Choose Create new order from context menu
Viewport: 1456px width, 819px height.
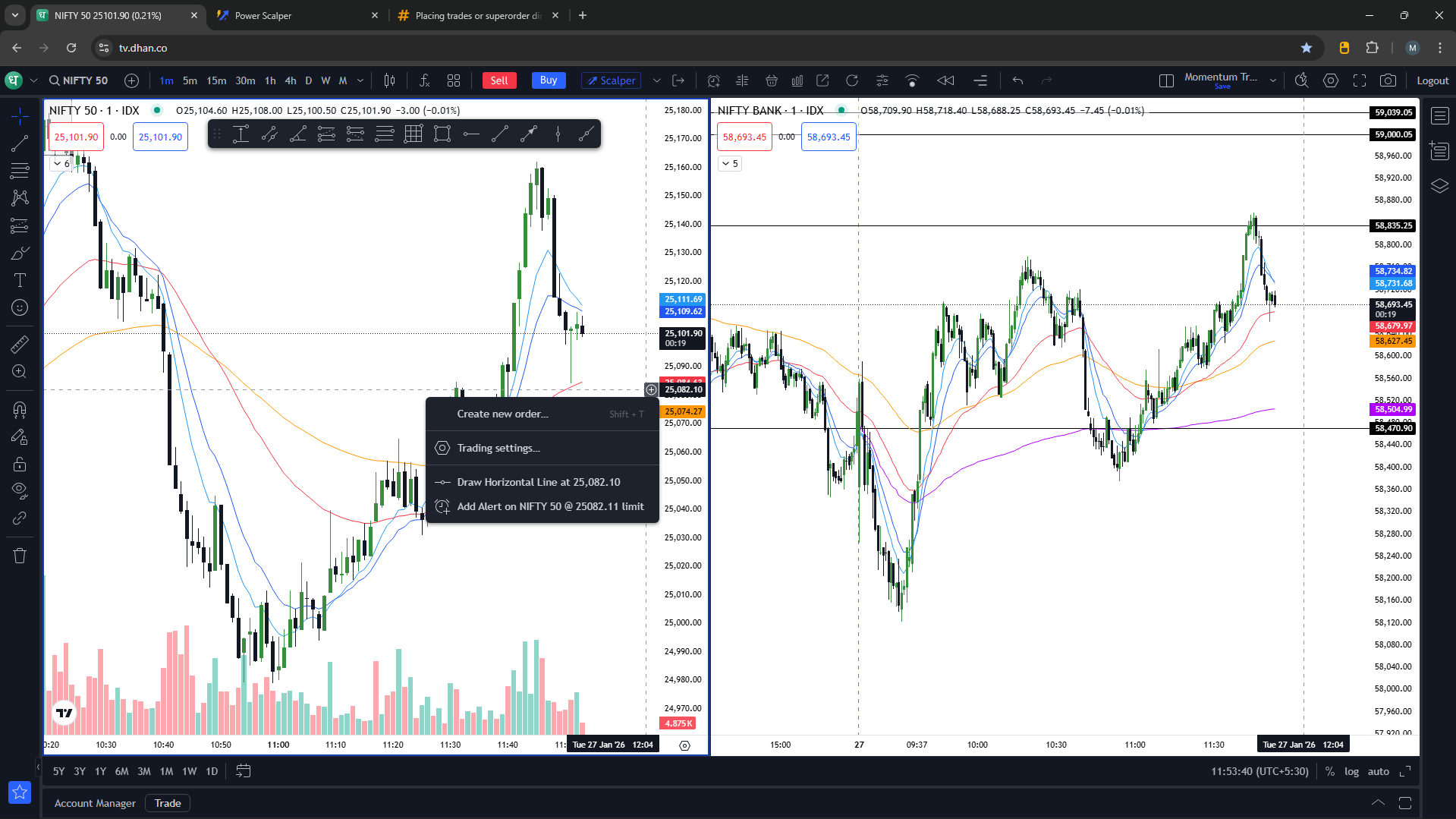(x=502, y=414)
